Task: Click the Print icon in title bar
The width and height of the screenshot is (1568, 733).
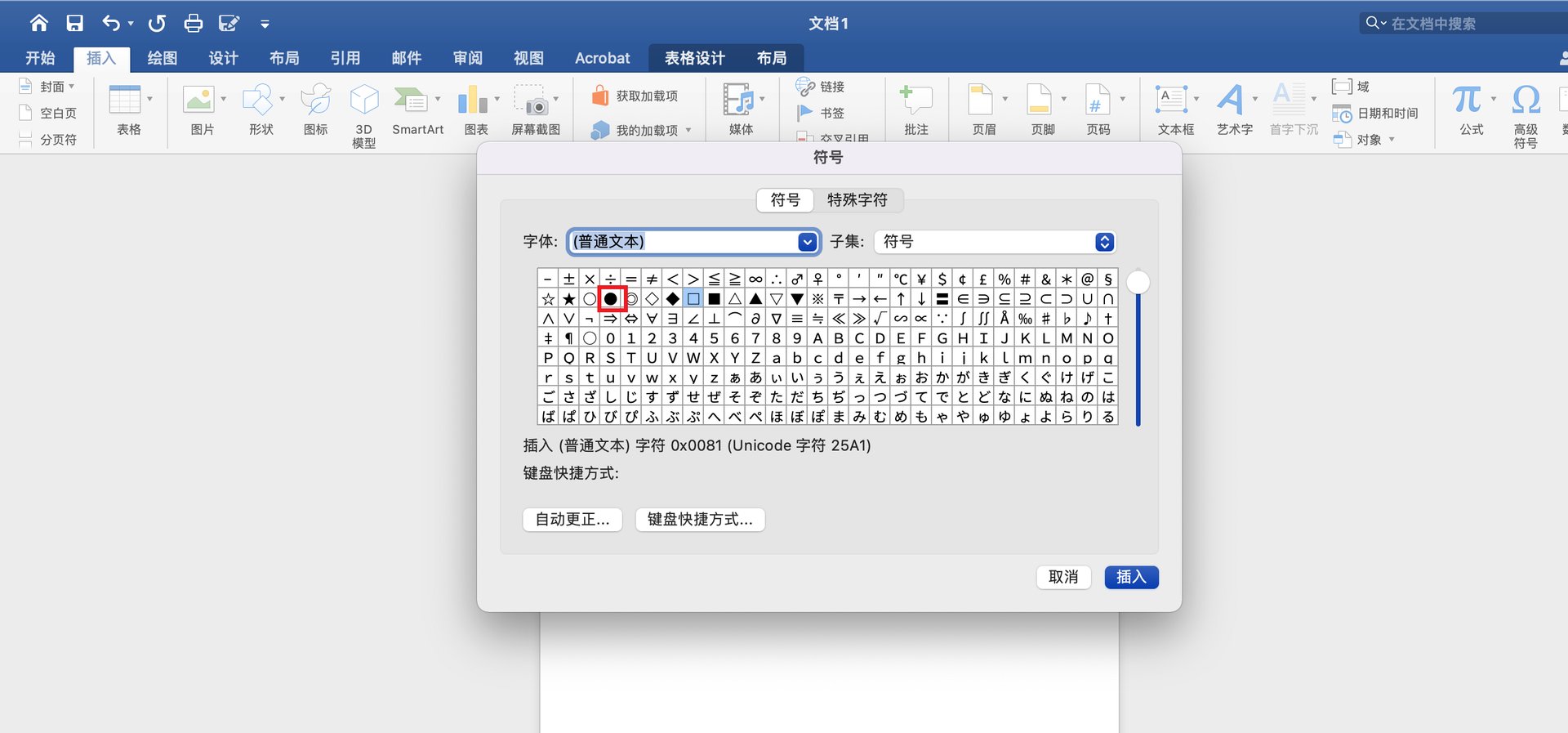Action: (194, 23)
